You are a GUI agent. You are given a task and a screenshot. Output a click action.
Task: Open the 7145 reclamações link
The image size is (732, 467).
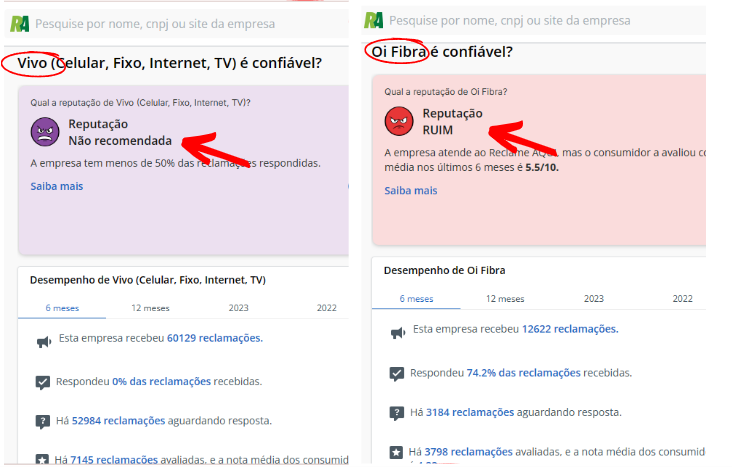click(114, 460)
